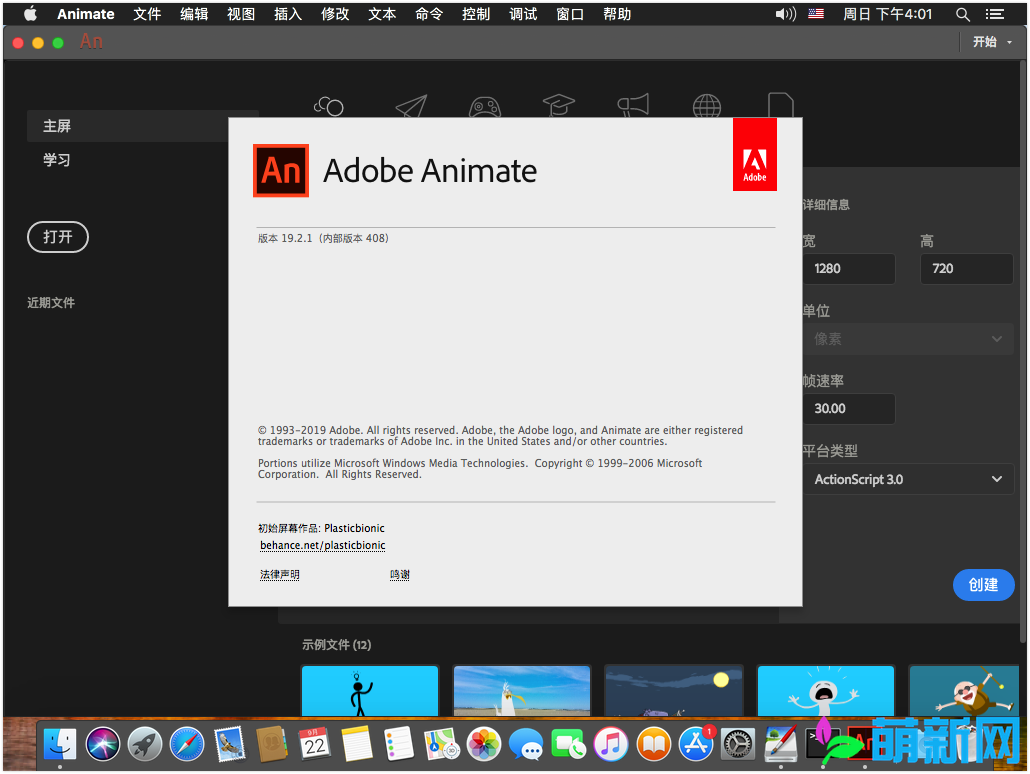Open Notes app in the dock
This screenshot has height=774, width=1030.
(x=357, y=744)
